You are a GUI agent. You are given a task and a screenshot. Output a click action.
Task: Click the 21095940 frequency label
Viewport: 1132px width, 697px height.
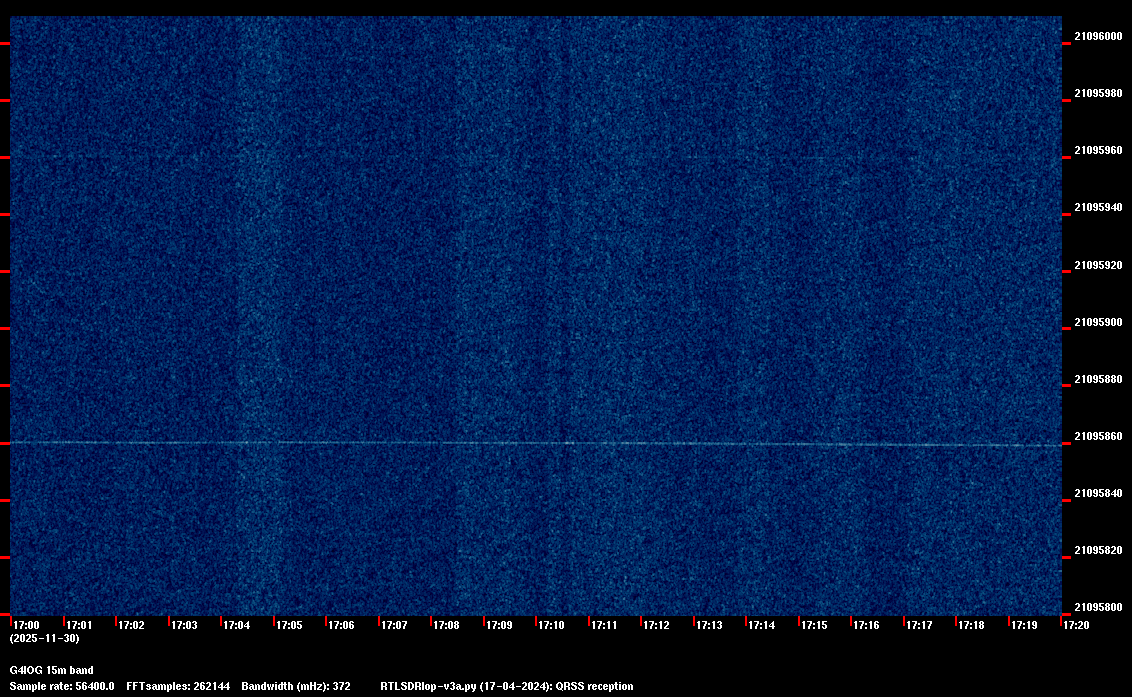(x=1098, y=207)
